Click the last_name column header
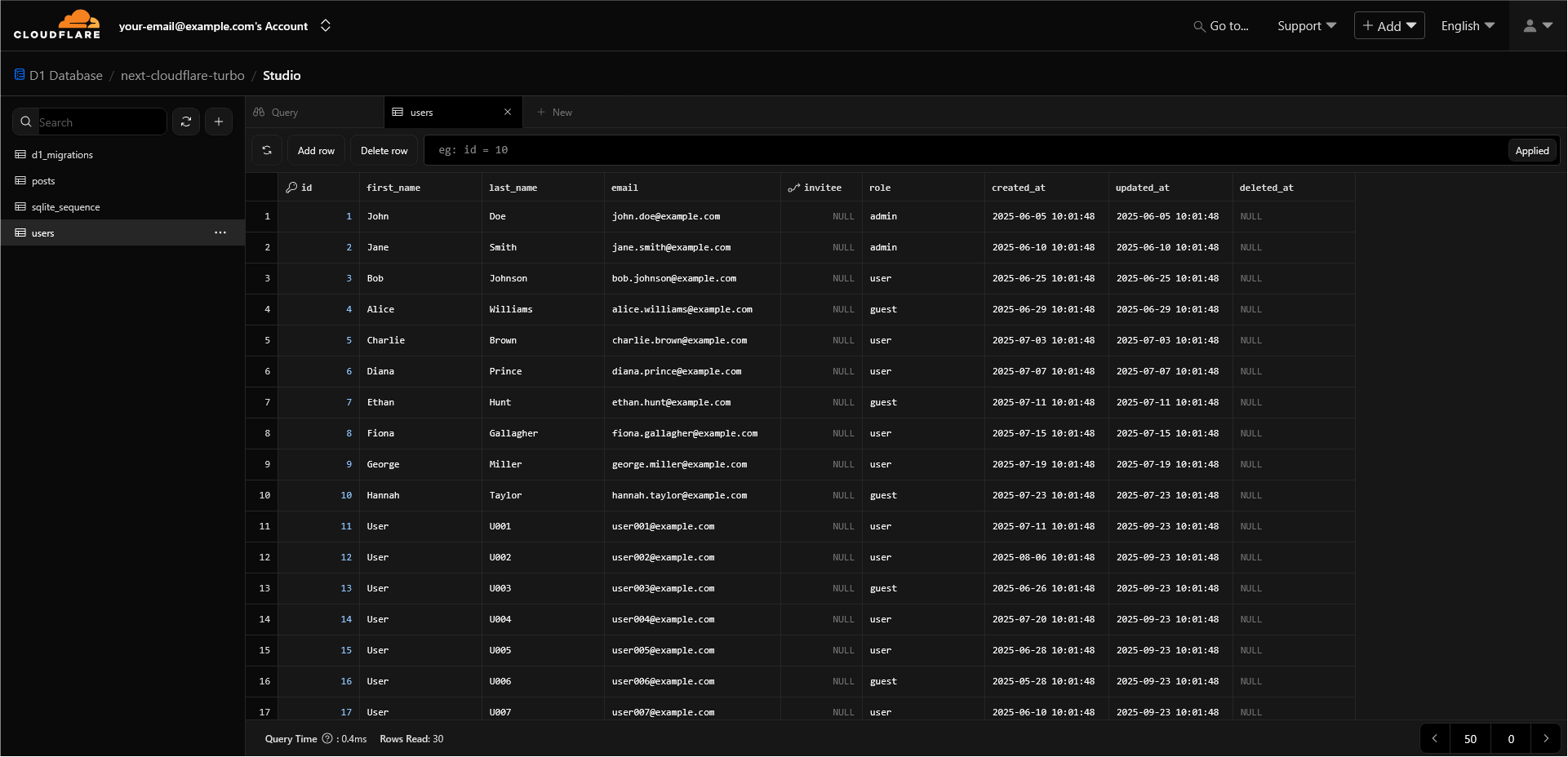The width and height of the screenshot is (1568, 757). pyautogui.click(x=543, y=188)
